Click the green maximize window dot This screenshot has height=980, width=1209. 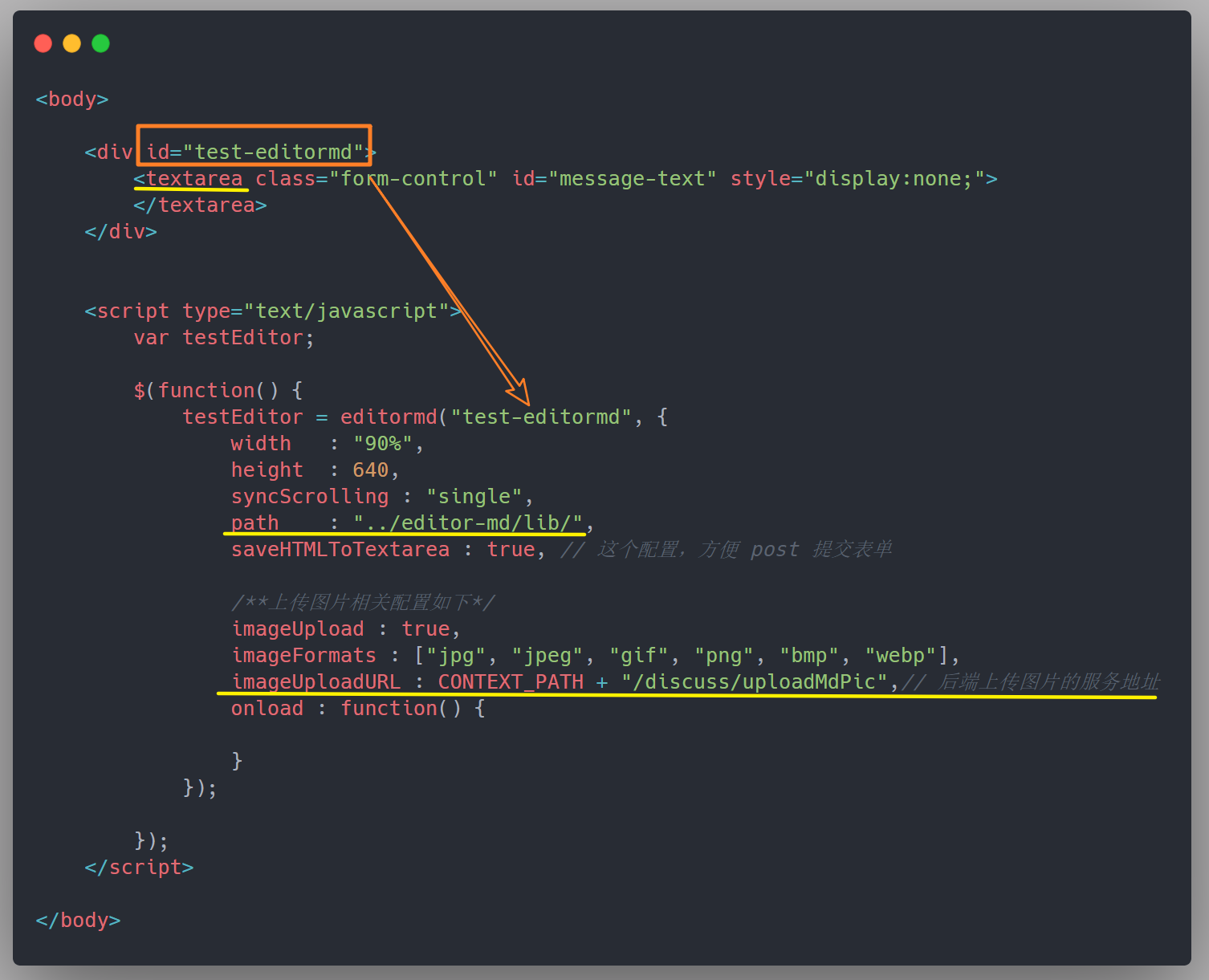pos(100,43)
